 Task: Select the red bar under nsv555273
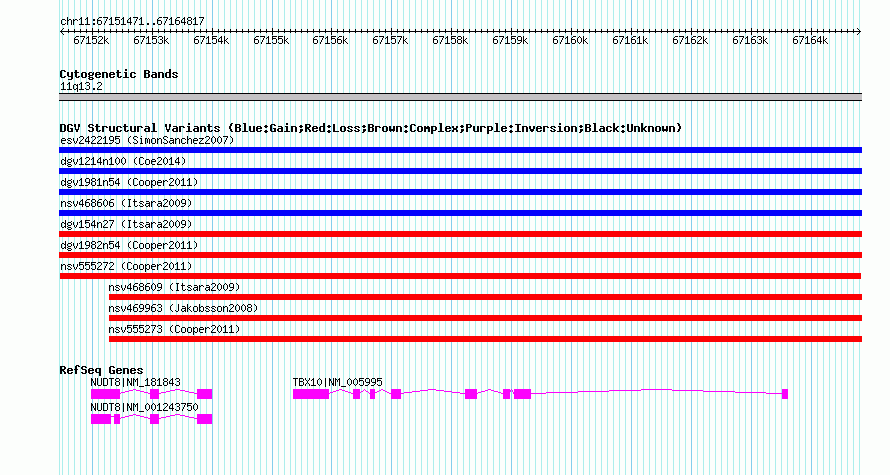click(x=485, y=339)
